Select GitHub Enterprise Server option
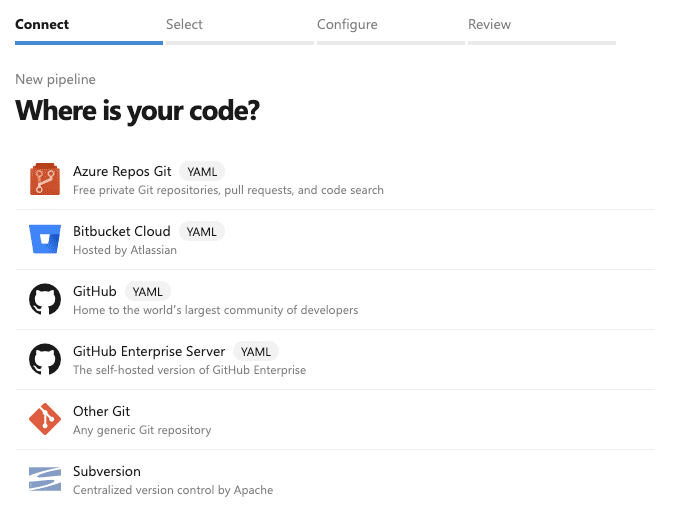Screen dimensions: 693x515 point(148,351)
